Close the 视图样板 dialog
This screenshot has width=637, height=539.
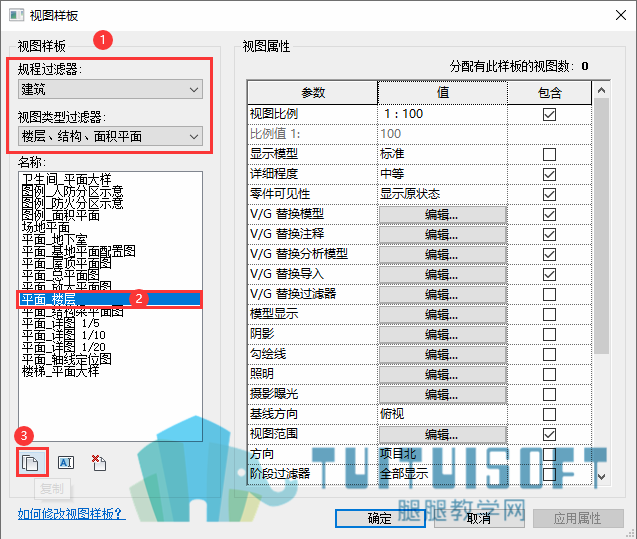tap(620, 15)
